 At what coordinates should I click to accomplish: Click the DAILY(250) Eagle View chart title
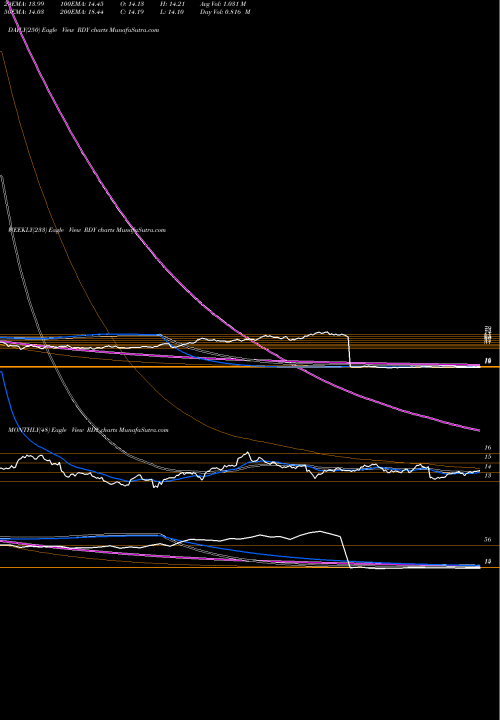tap(84, 30)
